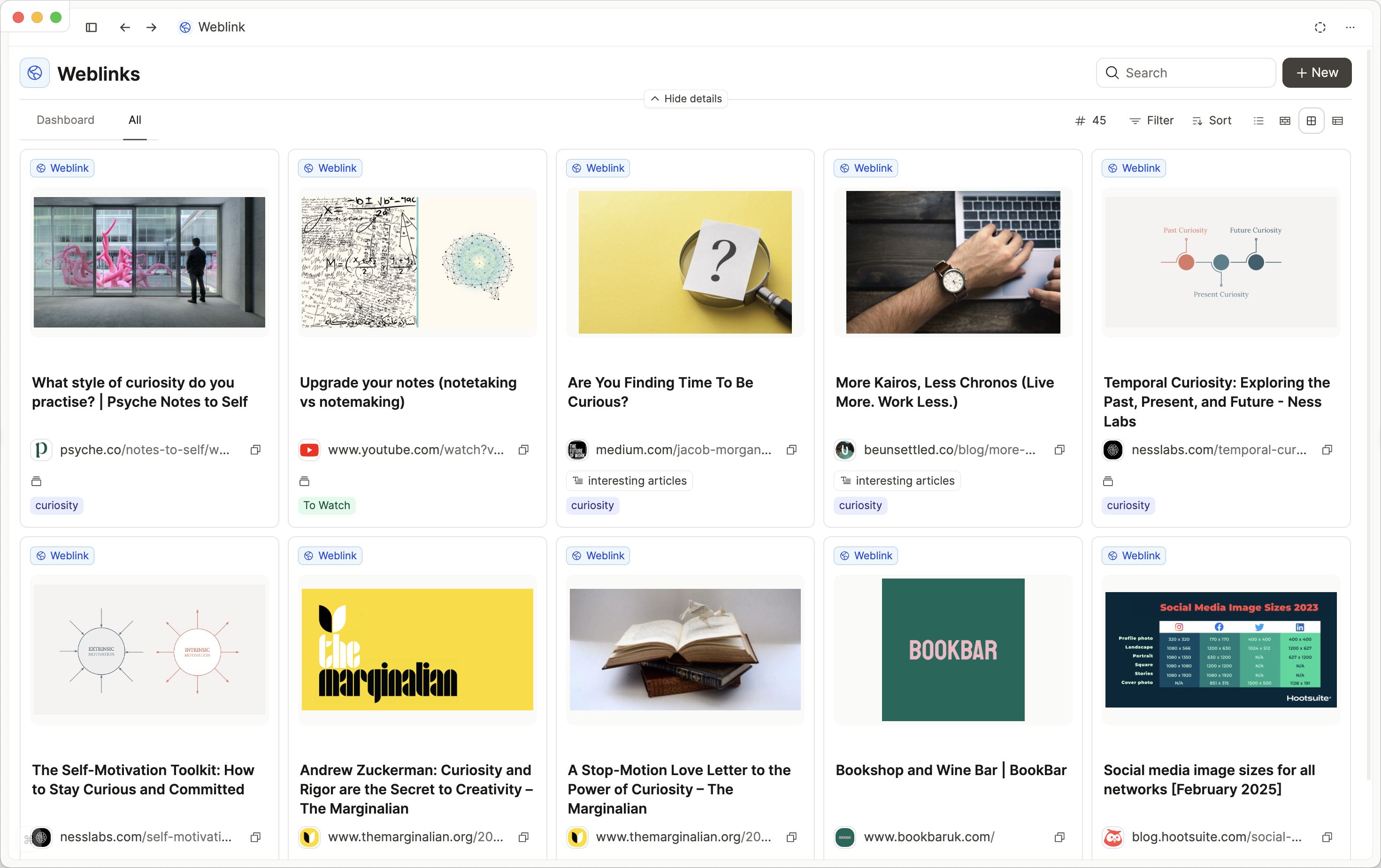Click the Weblinks globe icon beside title
Image resolution: width=1381 pixels, height=868 pixels.
click(x=35, y=73)
